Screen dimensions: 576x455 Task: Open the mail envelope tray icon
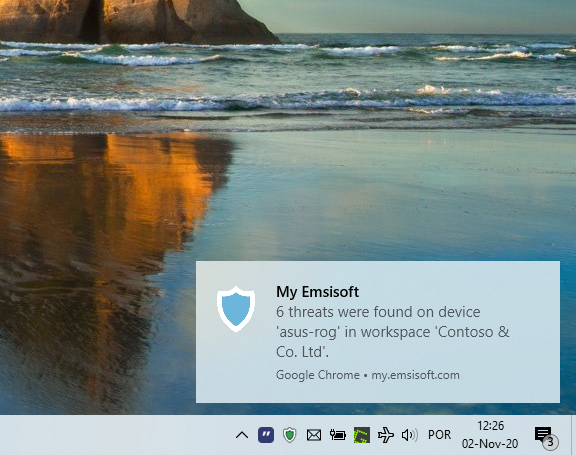(314, 435)
